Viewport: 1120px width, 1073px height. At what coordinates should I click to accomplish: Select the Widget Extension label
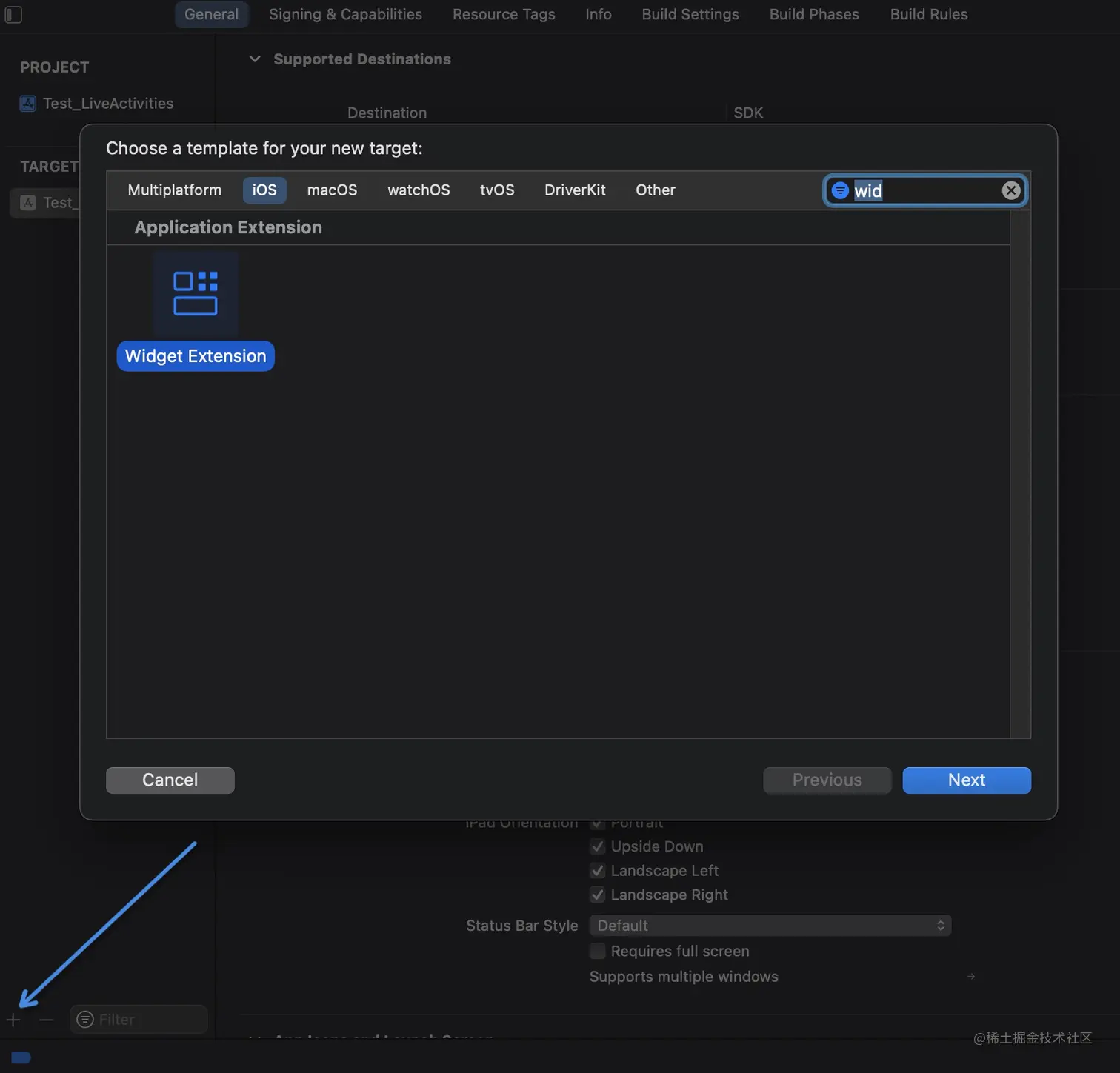point(196,356)
